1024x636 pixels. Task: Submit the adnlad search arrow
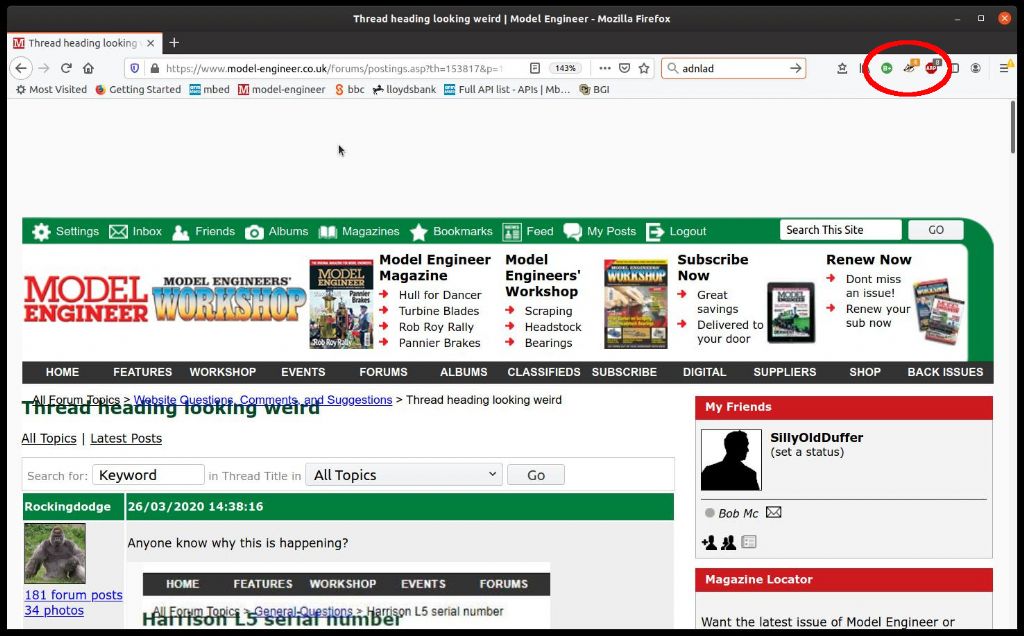(x=795, y=68)
